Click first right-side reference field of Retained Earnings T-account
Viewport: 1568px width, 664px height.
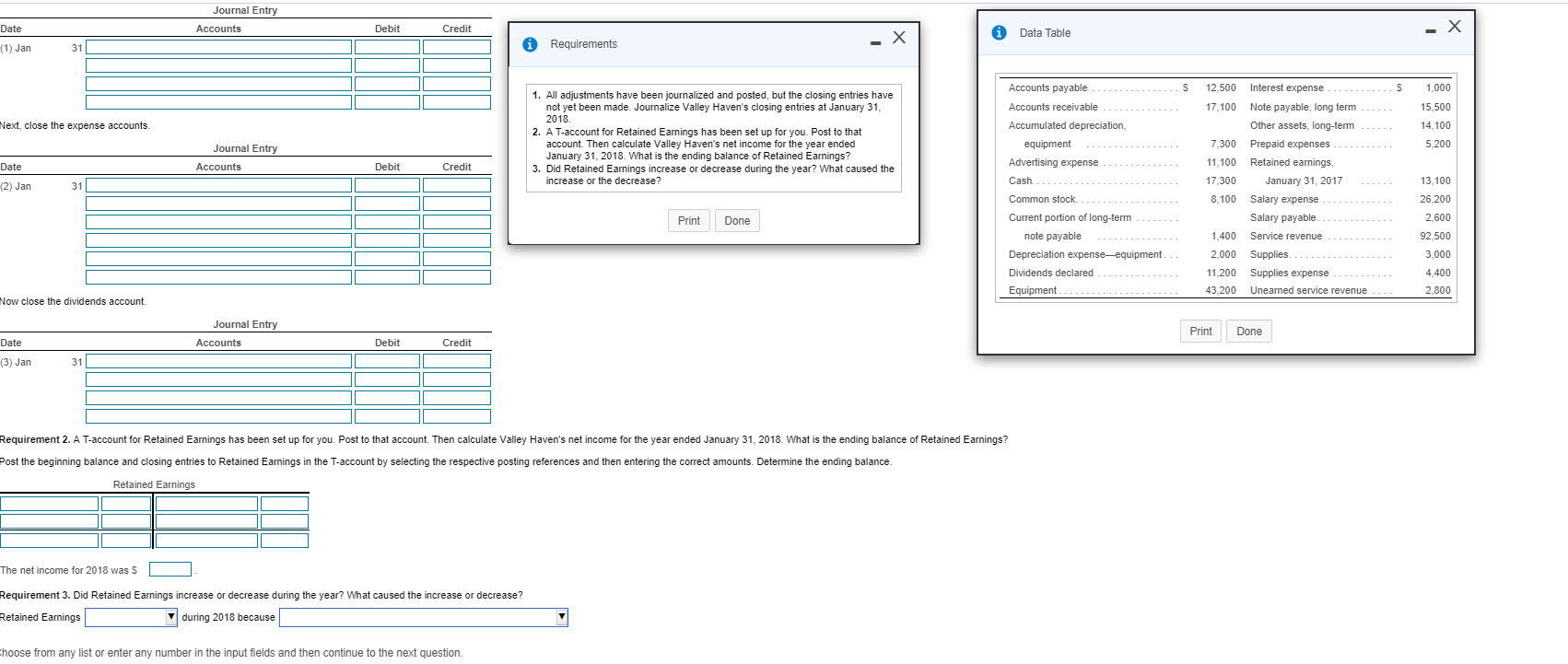point(206,504)
